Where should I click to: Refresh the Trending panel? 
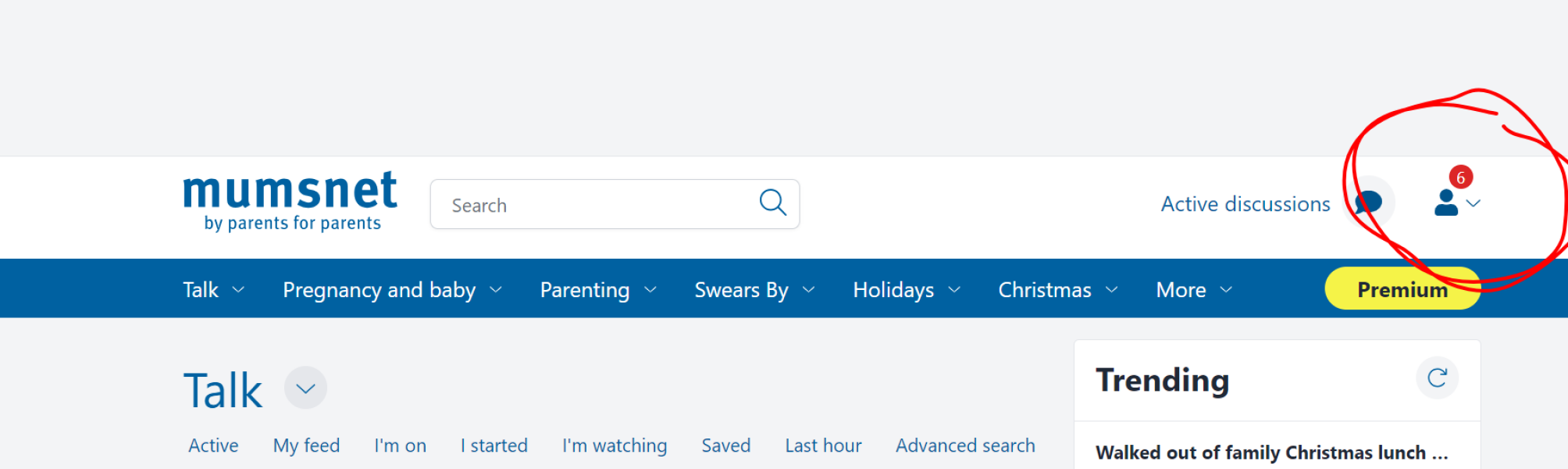tap(1437, 378)
